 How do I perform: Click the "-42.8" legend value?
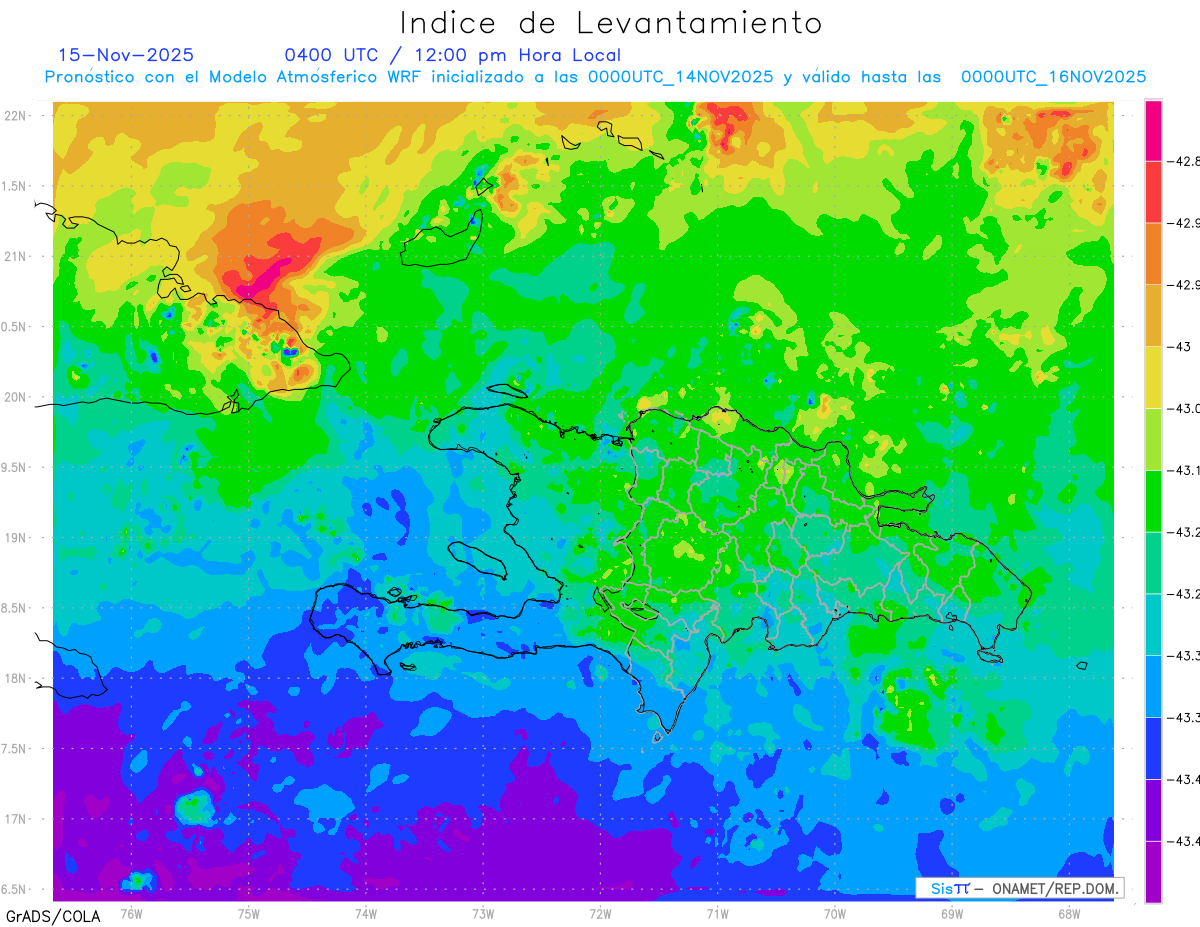pos(1184,160)
